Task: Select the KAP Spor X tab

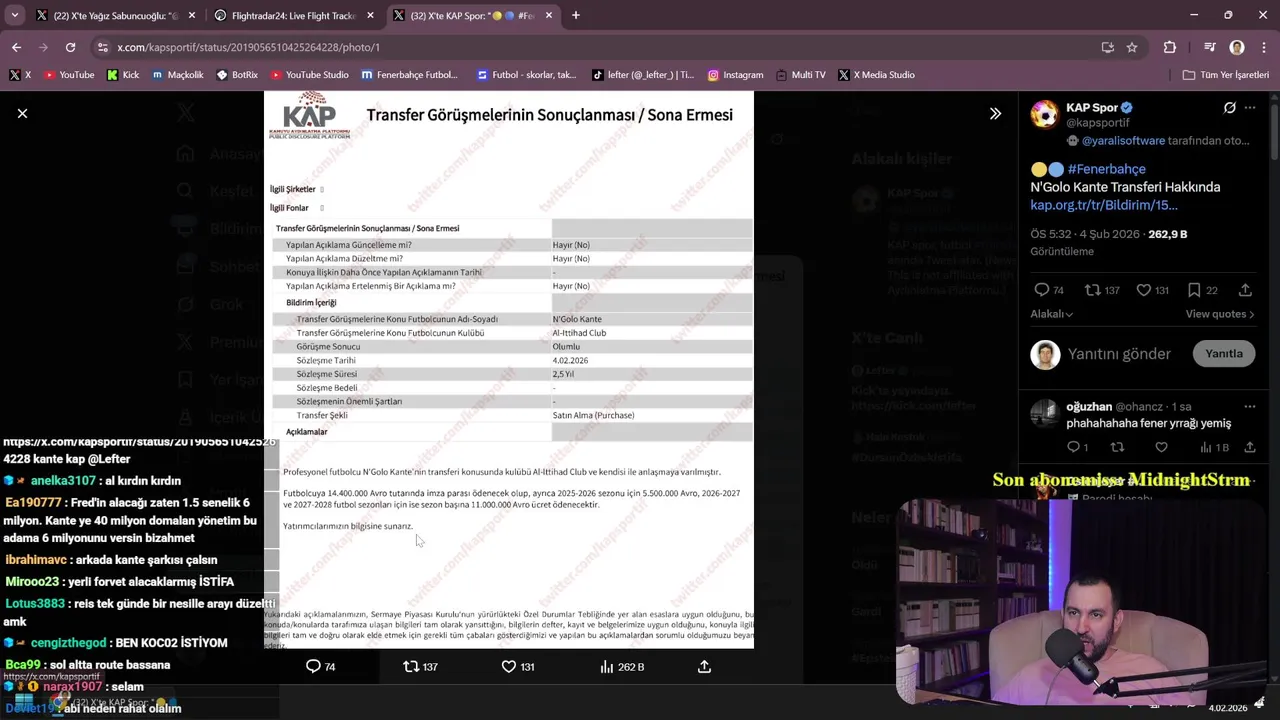Action: coord(470,16)
